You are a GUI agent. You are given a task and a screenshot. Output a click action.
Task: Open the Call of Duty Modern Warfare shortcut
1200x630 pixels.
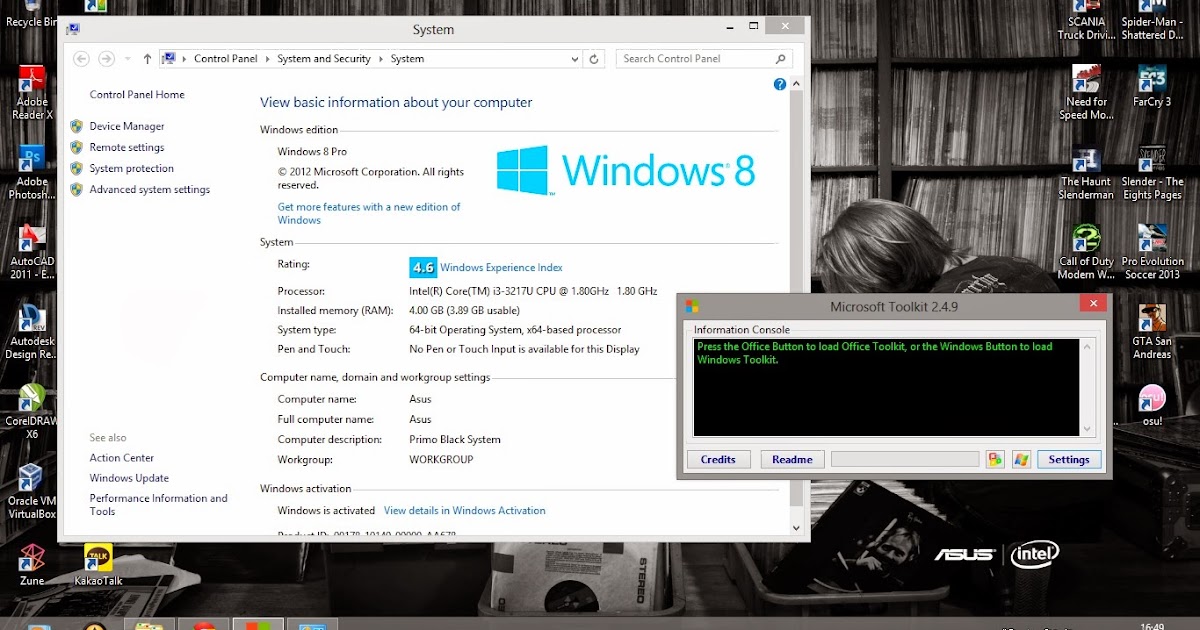[1086, 252]
